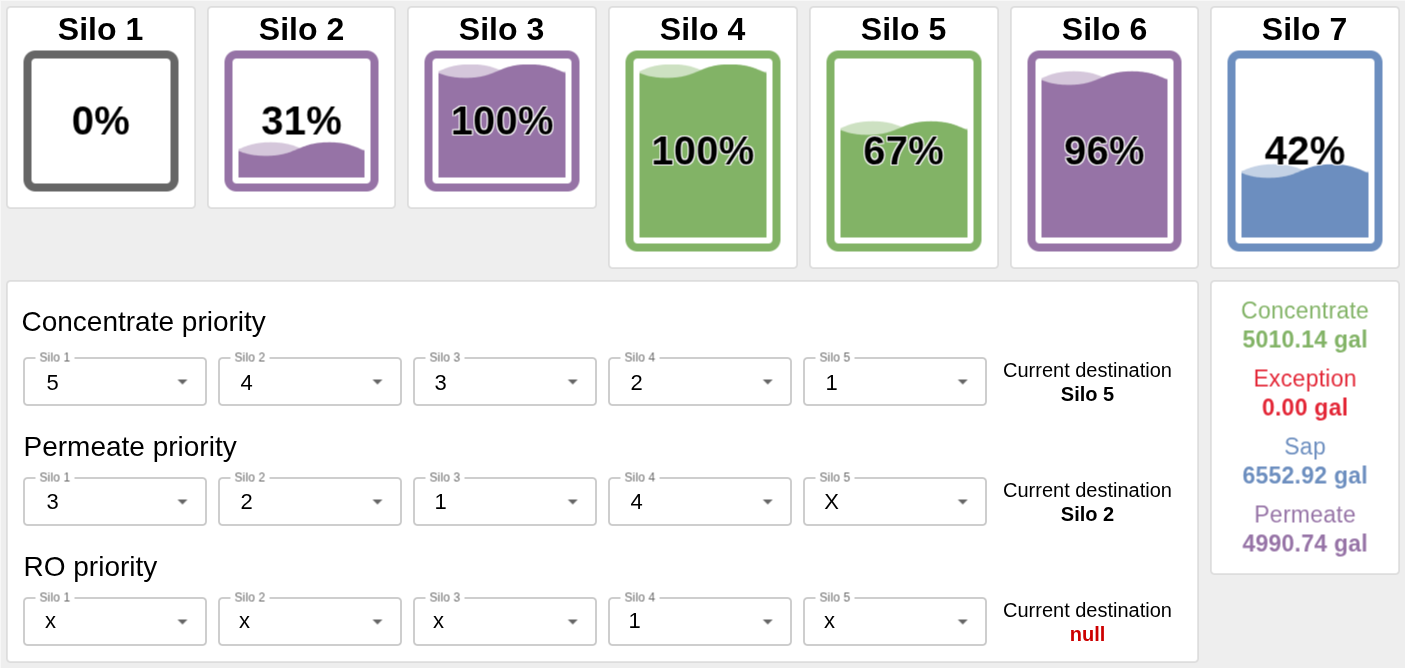This screenshot has width=1405, height=668.
Task: Click the Silo 2 tank at 31%
Action: pos(301,121)
